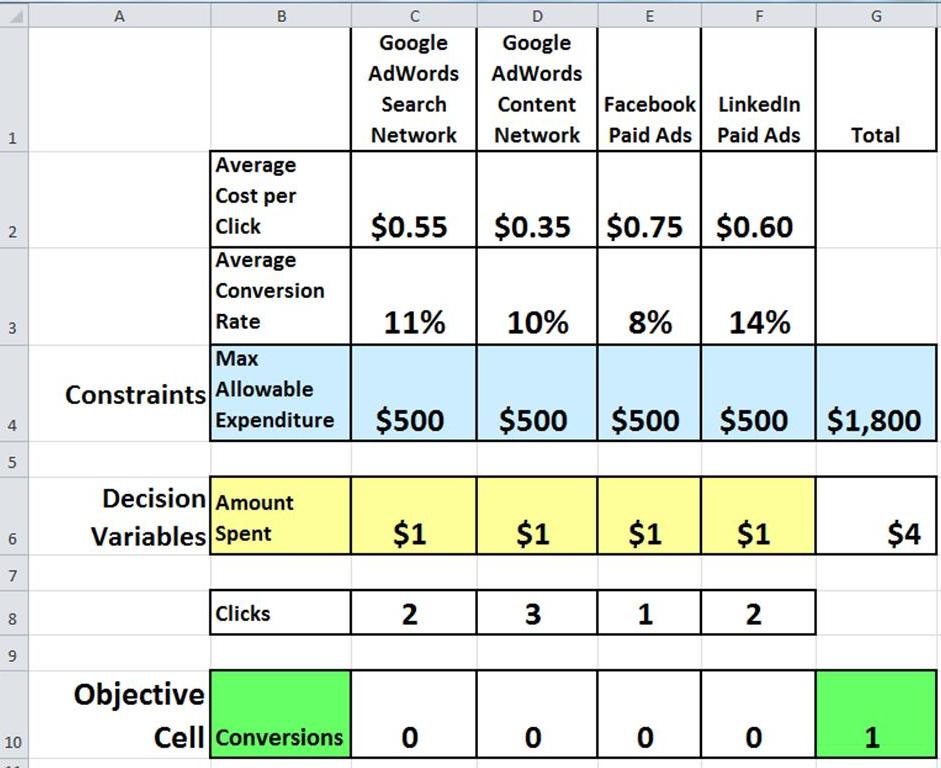
Task: Click $1 amount spent in column F
Action: [x=759, y=517]
